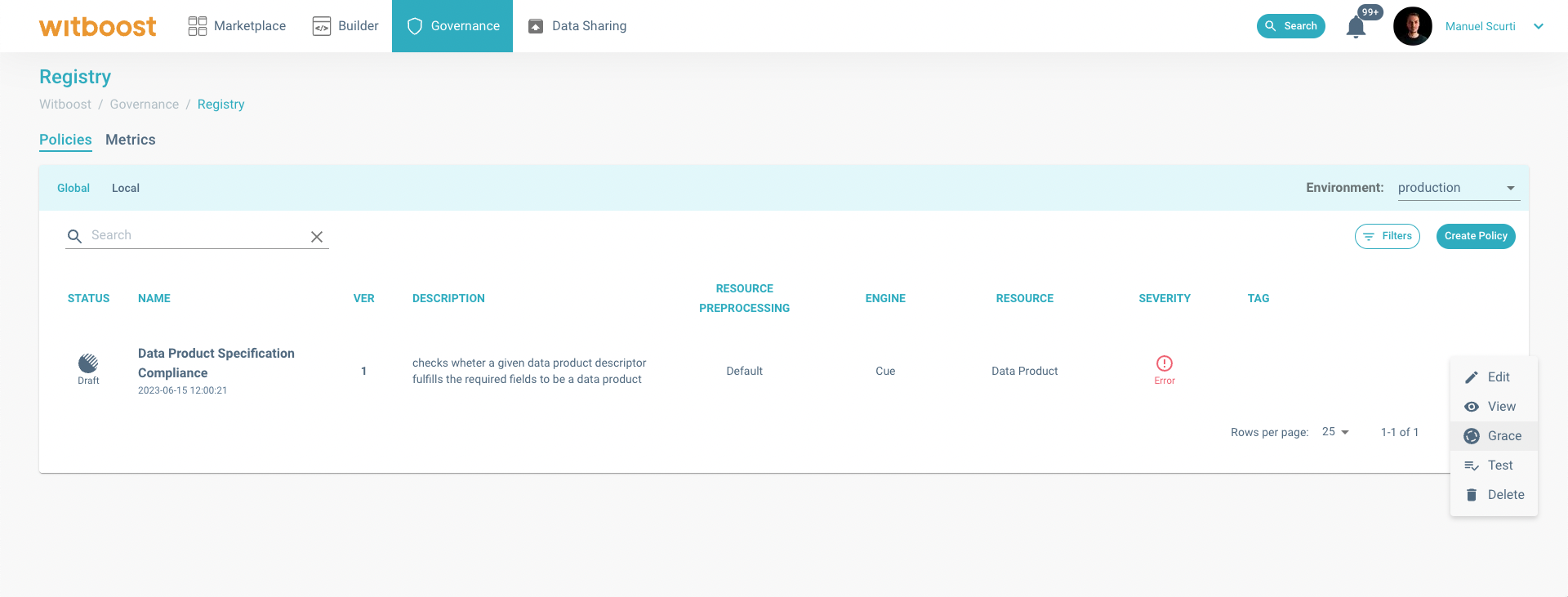Click the Draft status icon
1568x597 pixels.
pos(88,363)
